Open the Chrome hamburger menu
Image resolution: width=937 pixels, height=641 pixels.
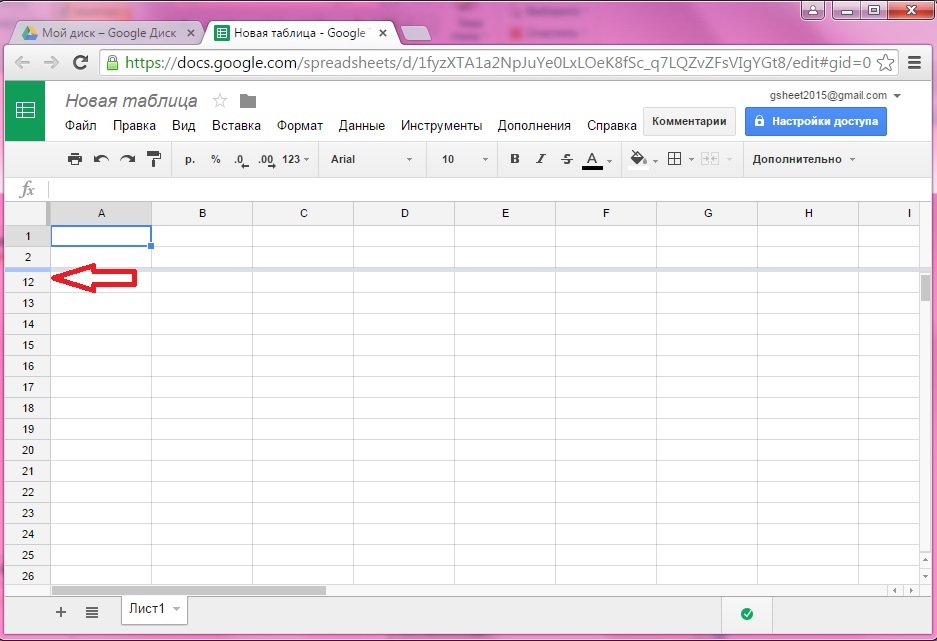point(914,62)
